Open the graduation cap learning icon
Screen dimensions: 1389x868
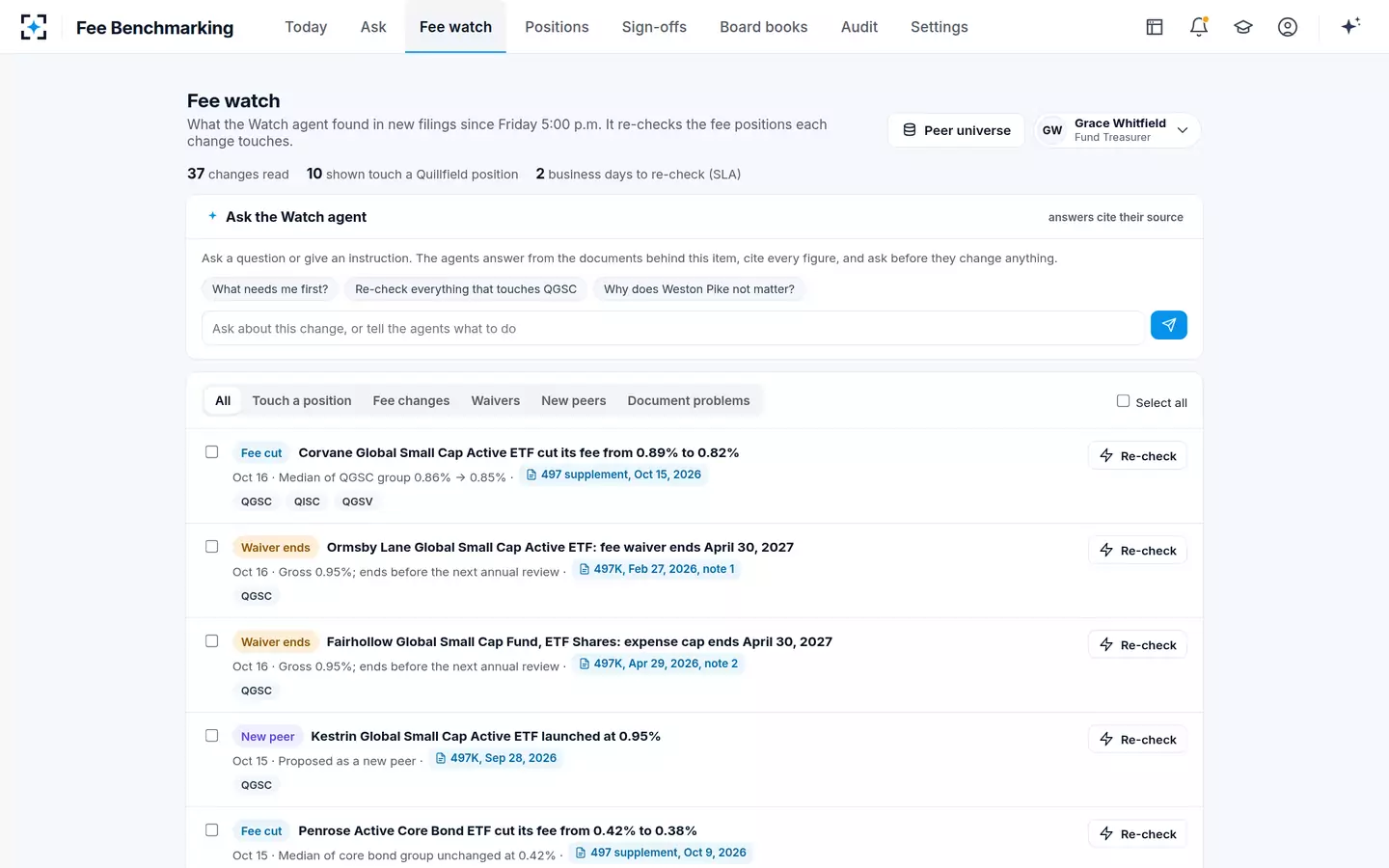1243,27
